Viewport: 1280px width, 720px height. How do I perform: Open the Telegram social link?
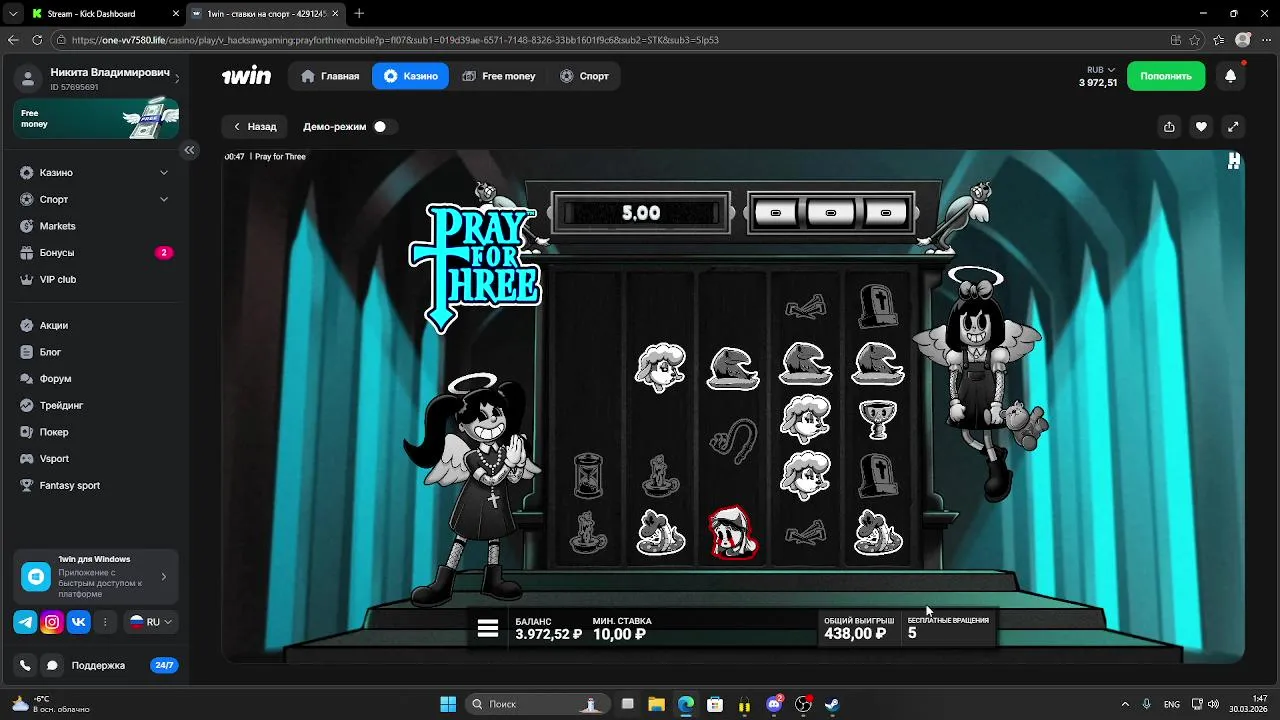tap(25, 622)
